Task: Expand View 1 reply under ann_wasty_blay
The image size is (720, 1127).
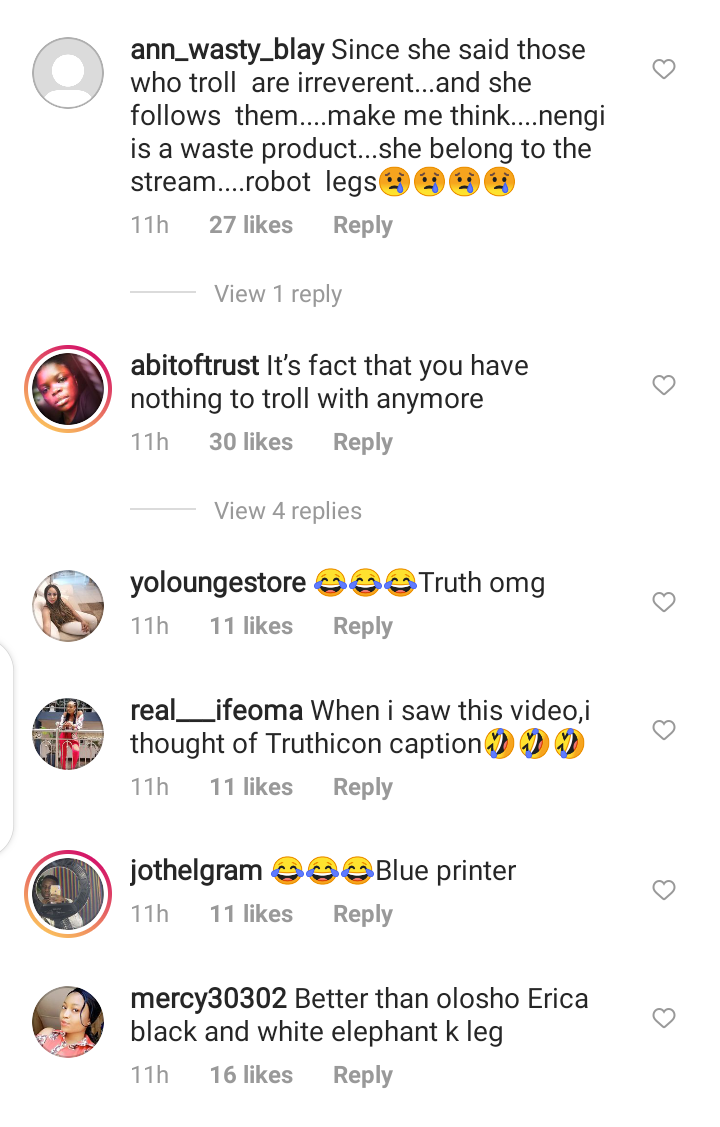Action: 278,294
